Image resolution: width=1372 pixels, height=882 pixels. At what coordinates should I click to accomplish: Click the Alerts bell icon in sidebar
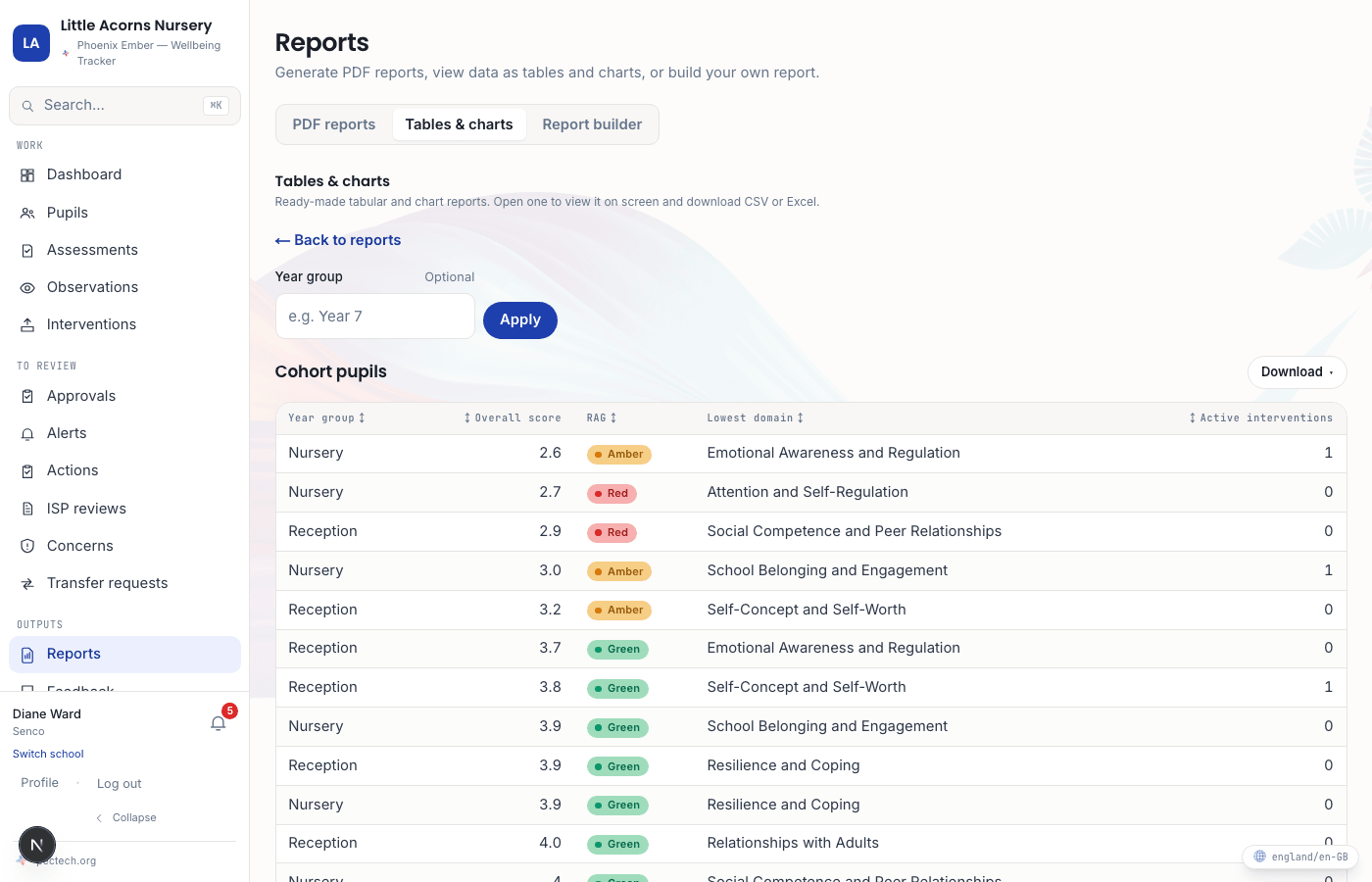[27, 434]
